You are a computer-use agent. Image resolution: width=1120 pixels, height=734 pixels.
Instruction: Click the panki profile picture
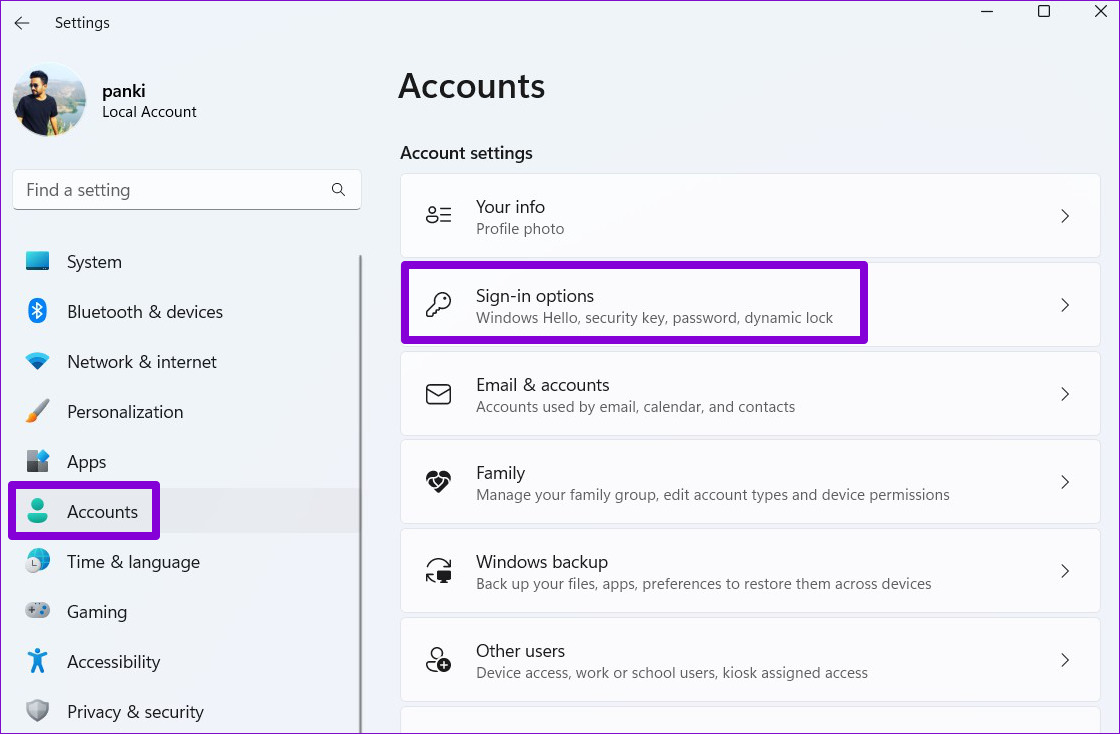coord(49,99)
